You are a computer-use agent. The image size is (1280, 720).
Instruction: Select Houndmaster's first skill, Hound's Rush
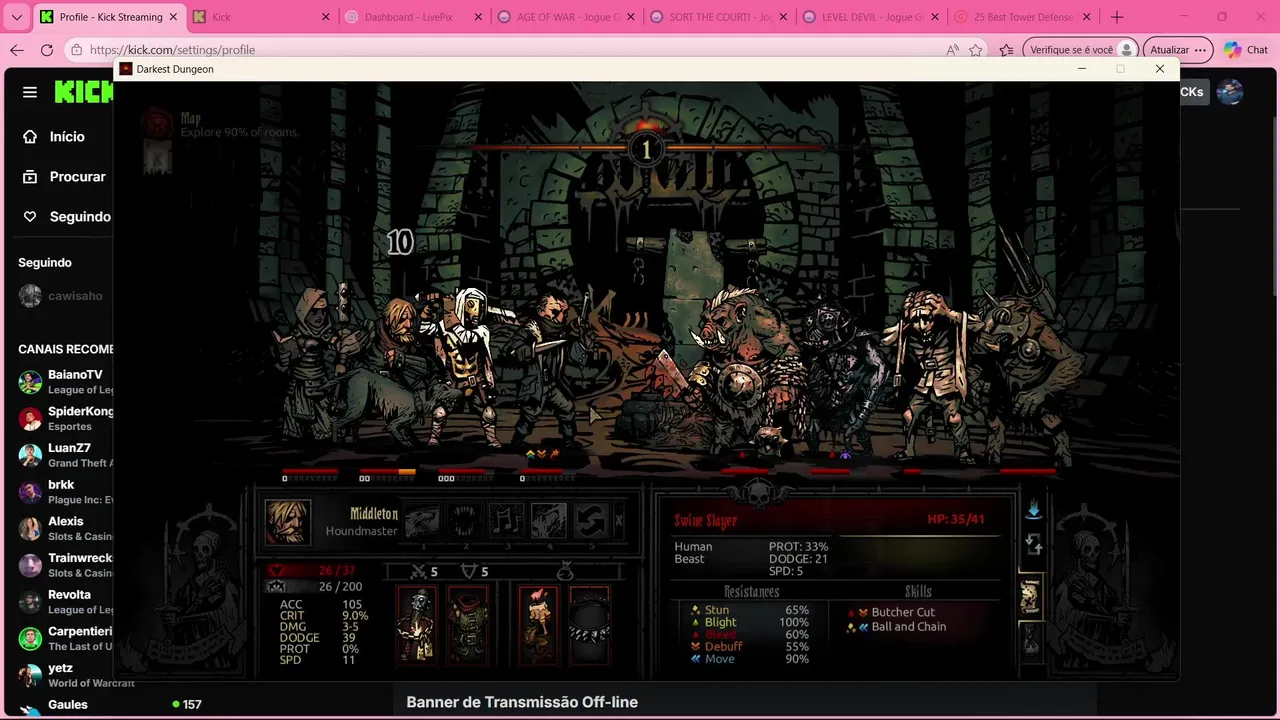422,520
